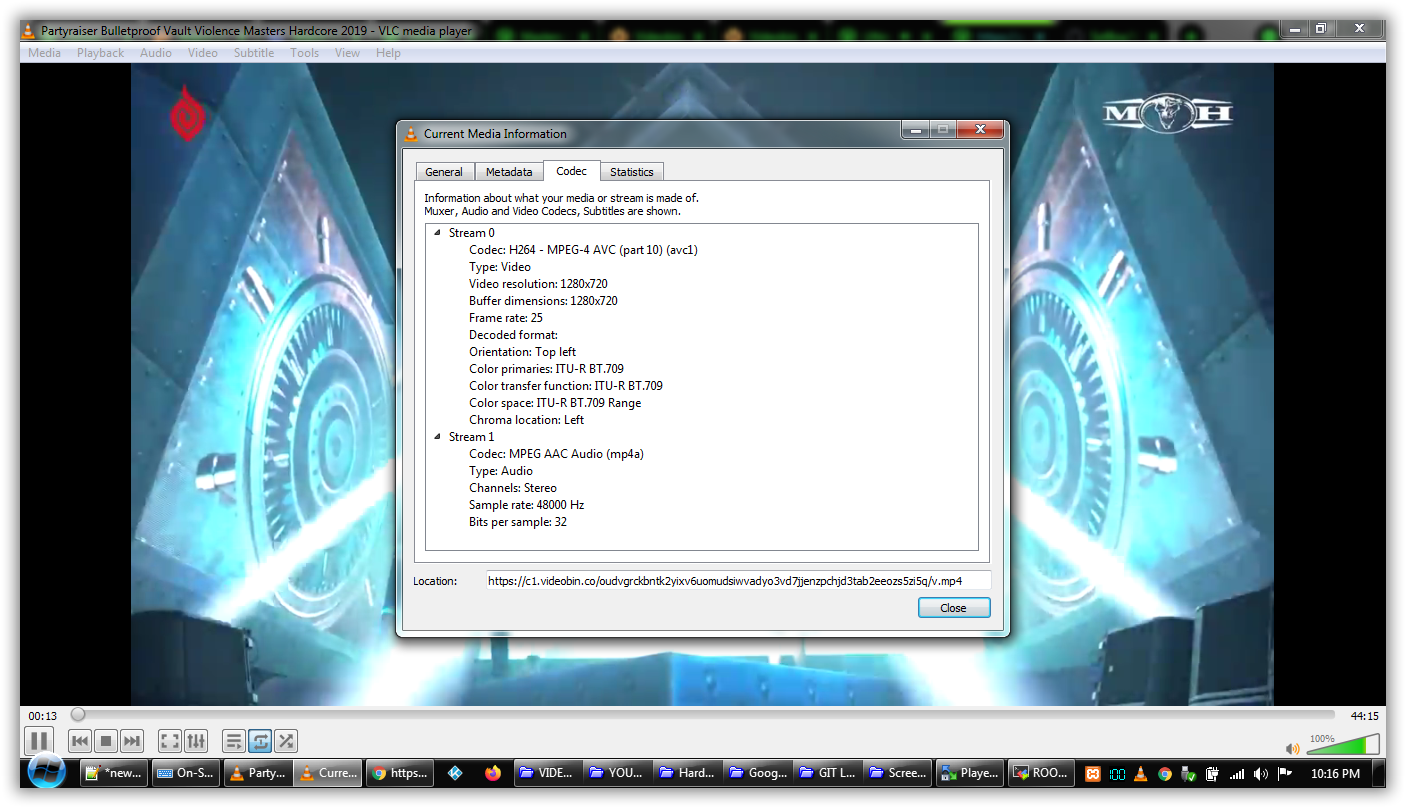Click the VLC cone tray icon

(x=1141, y=774)
